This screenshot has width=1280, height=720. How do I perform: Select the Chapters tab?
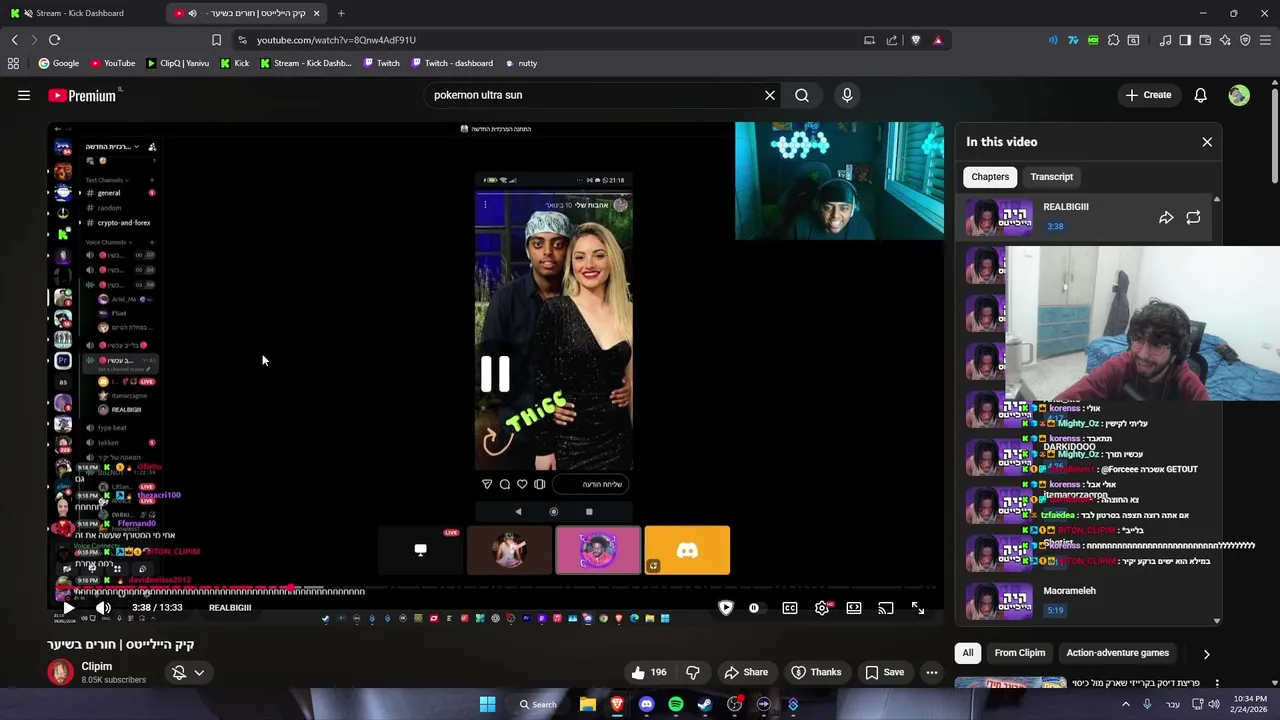[990, 177]
